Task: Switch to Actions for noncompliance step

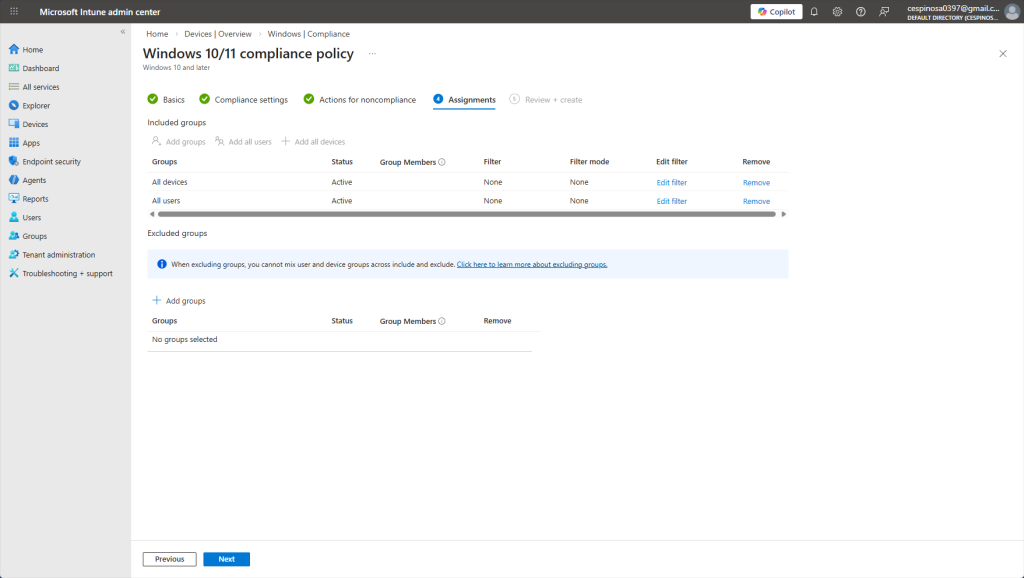Action: (366, 100)
